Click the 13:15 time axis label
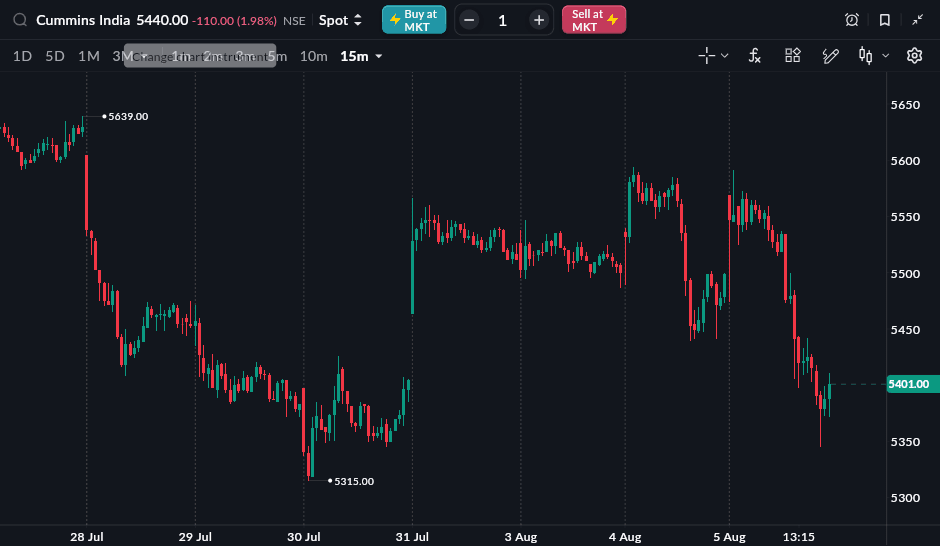The height and width of the screenshot is (546, 940). 799,537
